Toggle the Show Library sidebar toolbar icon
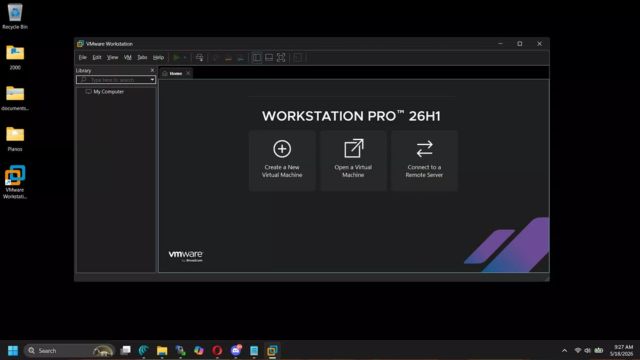 pyautogui.click(x=256, y=58)
